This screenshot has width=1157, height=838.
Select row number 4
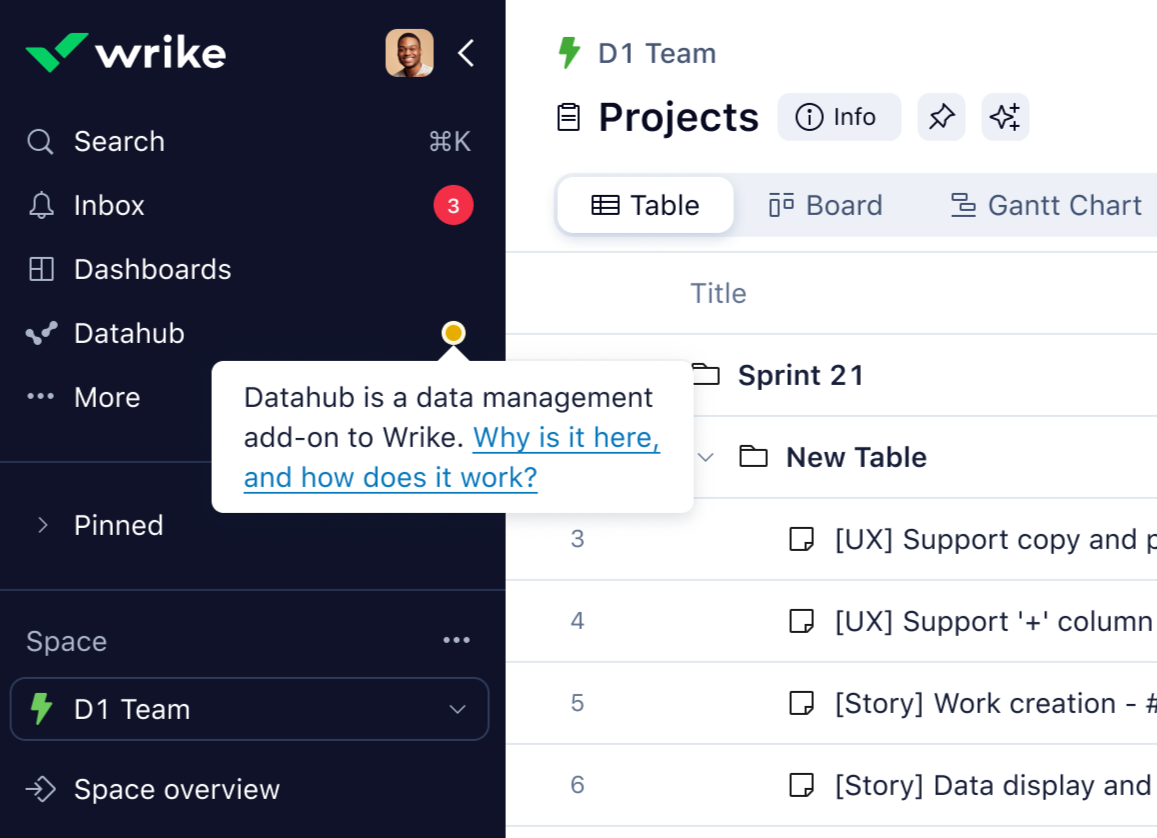577,621
